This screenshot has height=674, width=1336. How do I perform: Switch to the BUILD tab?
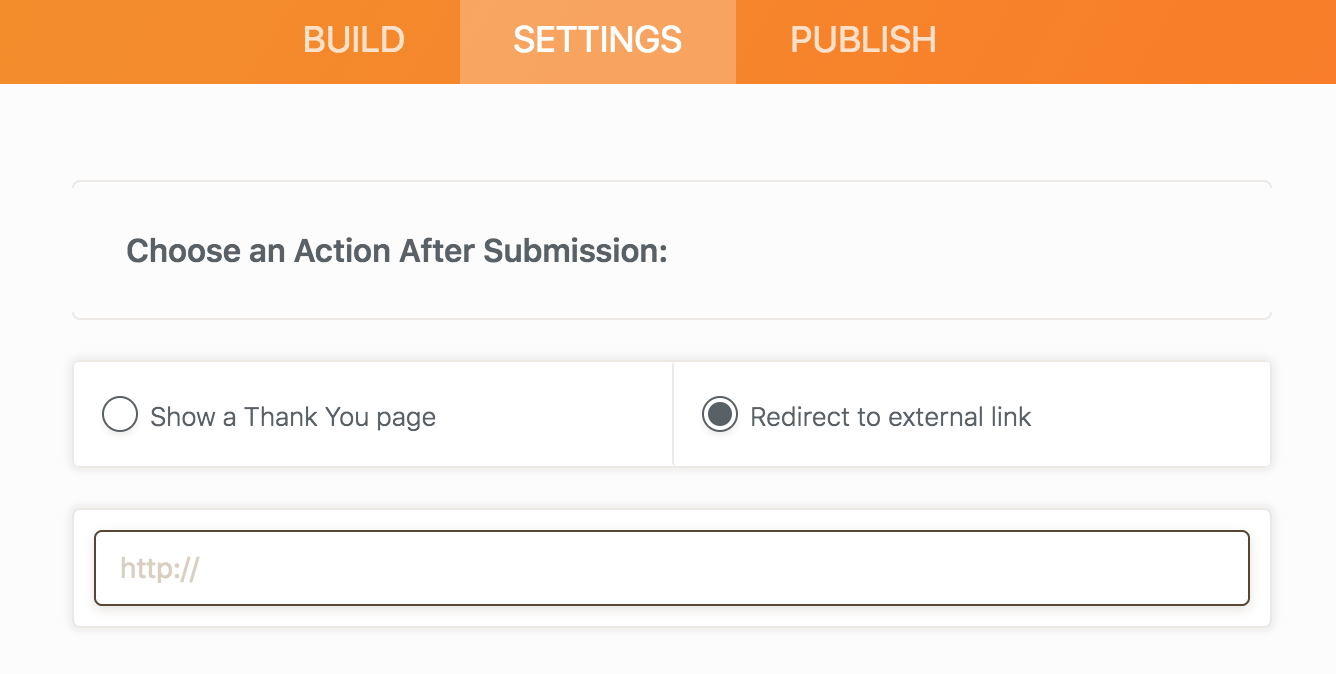[354, 40]
